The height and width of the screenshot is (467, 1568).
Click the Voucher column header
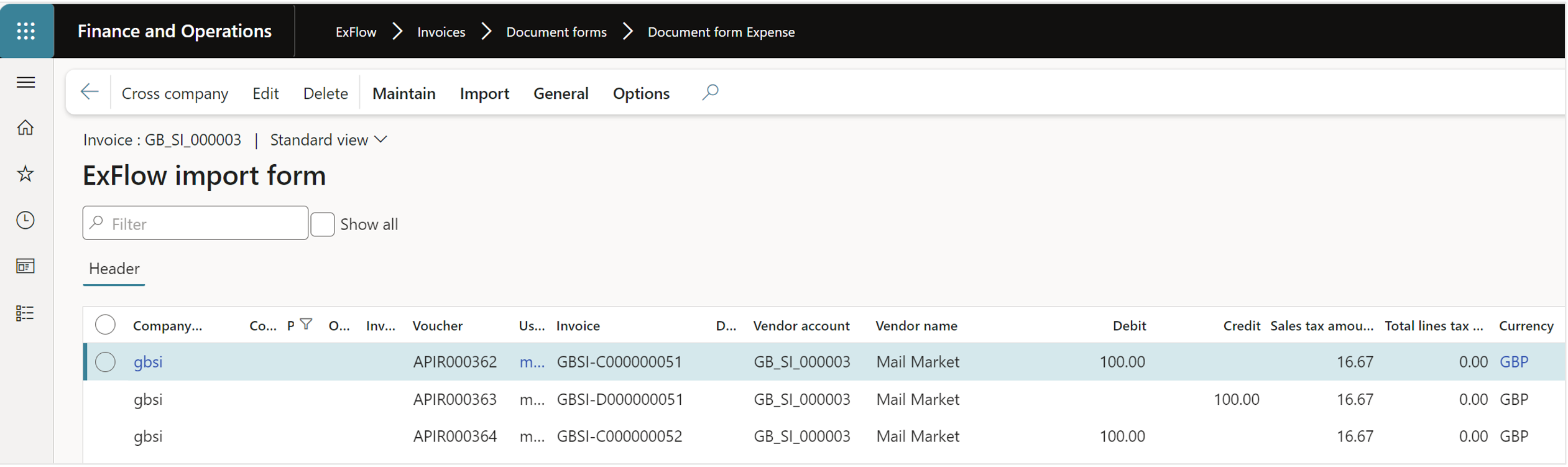438,326
